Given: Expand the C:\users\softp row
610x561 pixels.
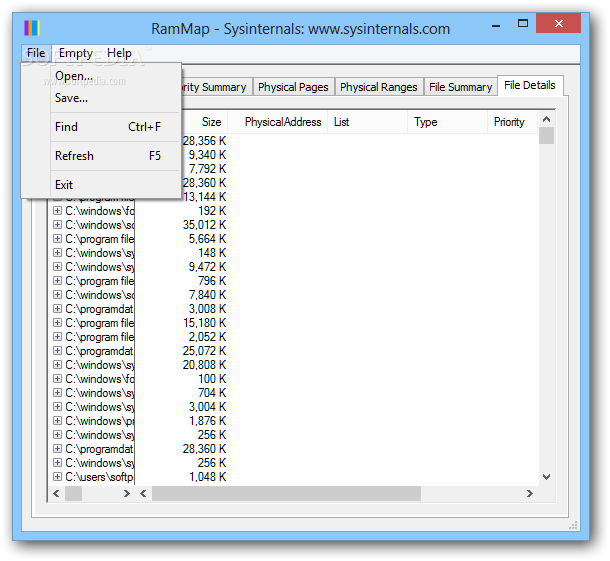Looking at the screenshot, I should point(57,477).
